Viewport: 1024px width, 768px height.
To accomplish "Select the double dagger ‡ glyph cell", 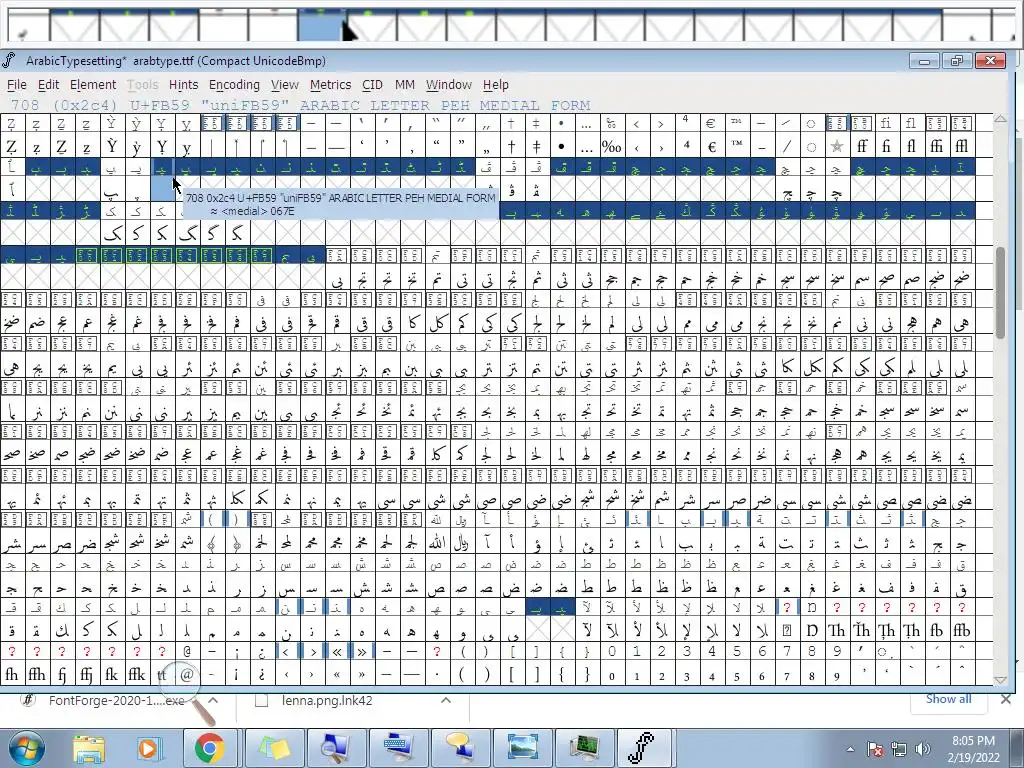I will (x=536, y=146).
